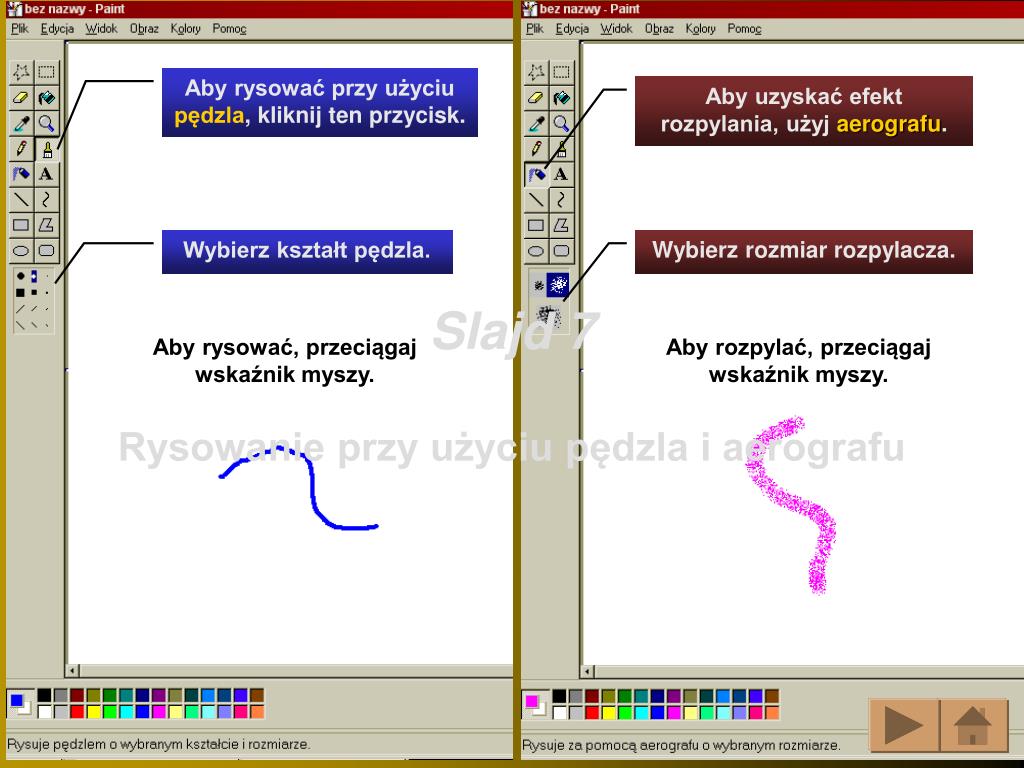Select the Line tool in left Paint window
Viewport: 1024px width, 768px height.
pyautogui.click(x=21, y=199)
